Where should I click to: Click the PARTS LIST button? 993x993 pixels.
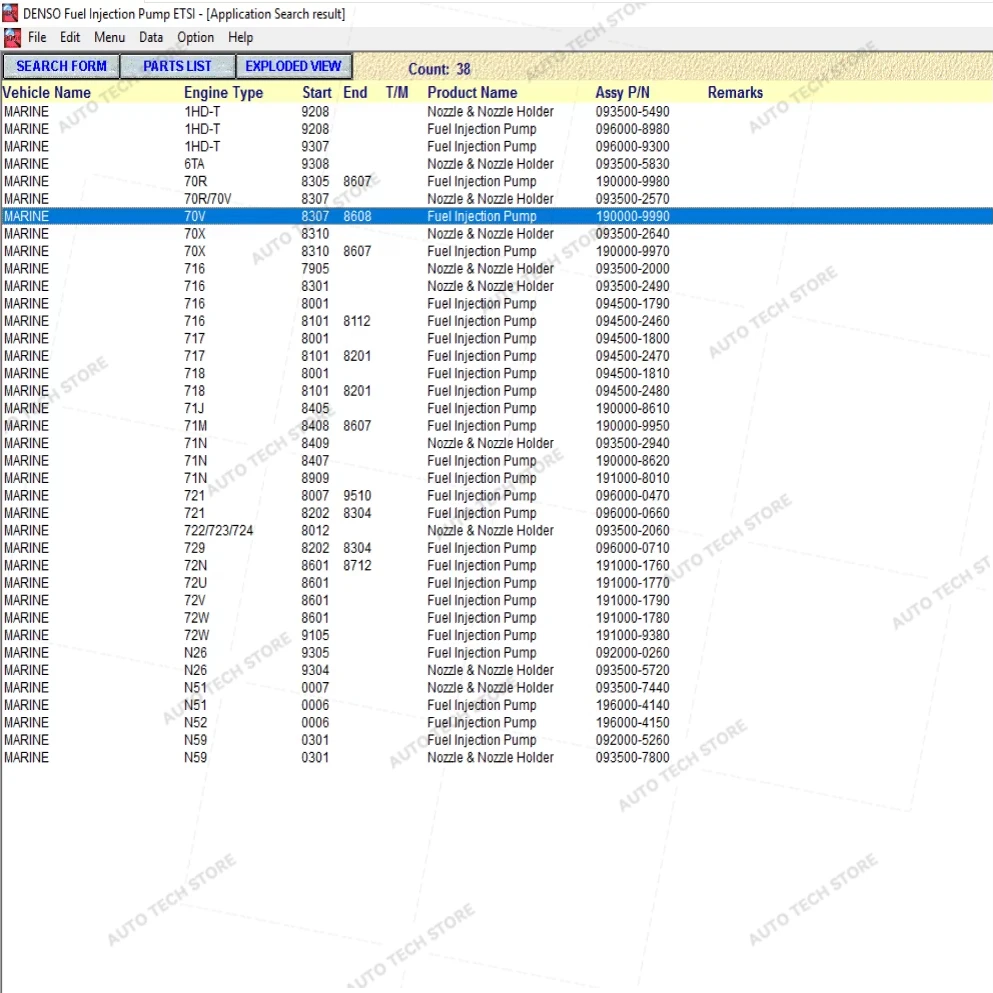(177, 66)
